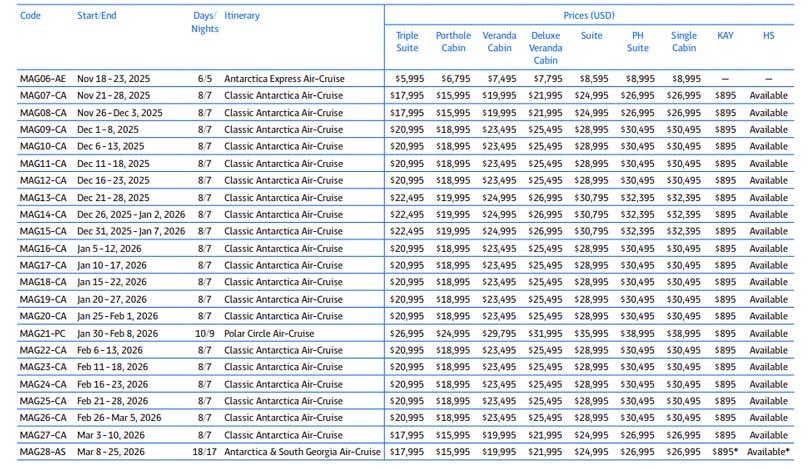Viewport: 810px width, 468px height.
Task: Select code MAG22-CA
Action: (x=43, y=350)
